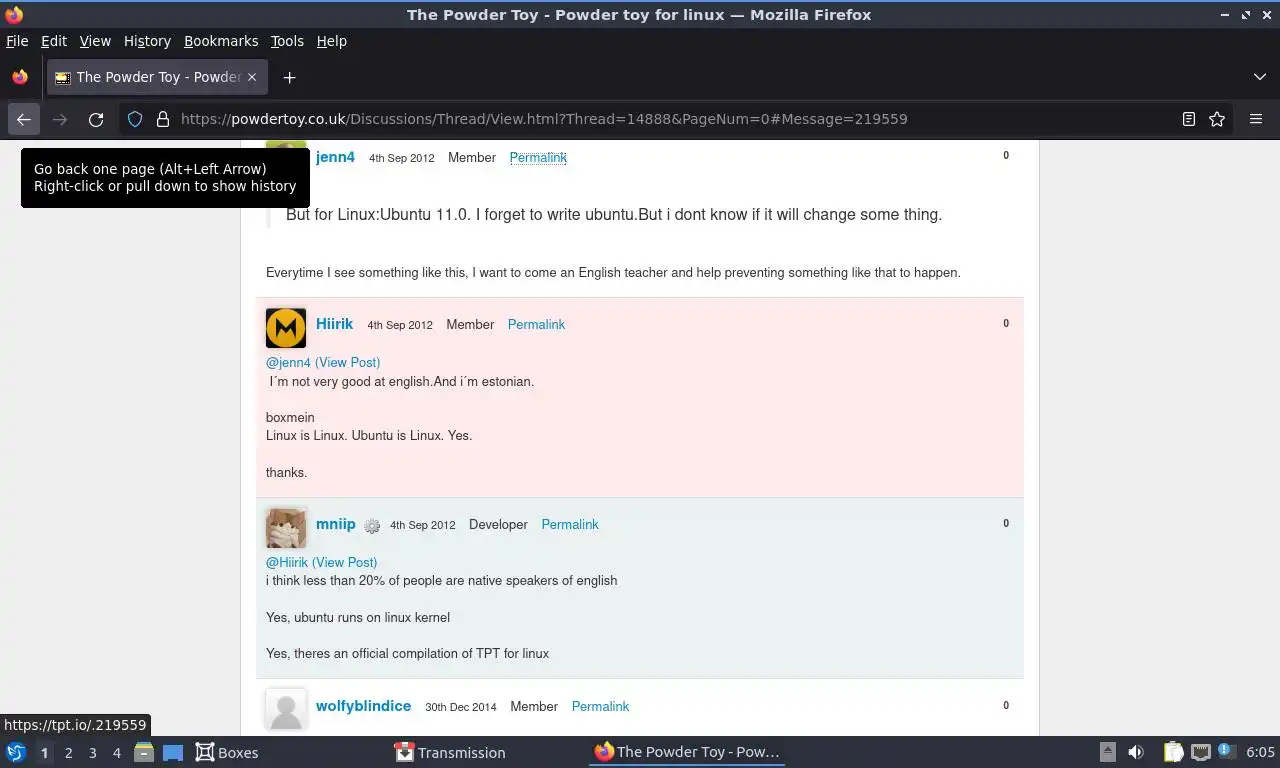The image size is (1280, 768).
Task: Open the File menu
Action: (17, 41)
